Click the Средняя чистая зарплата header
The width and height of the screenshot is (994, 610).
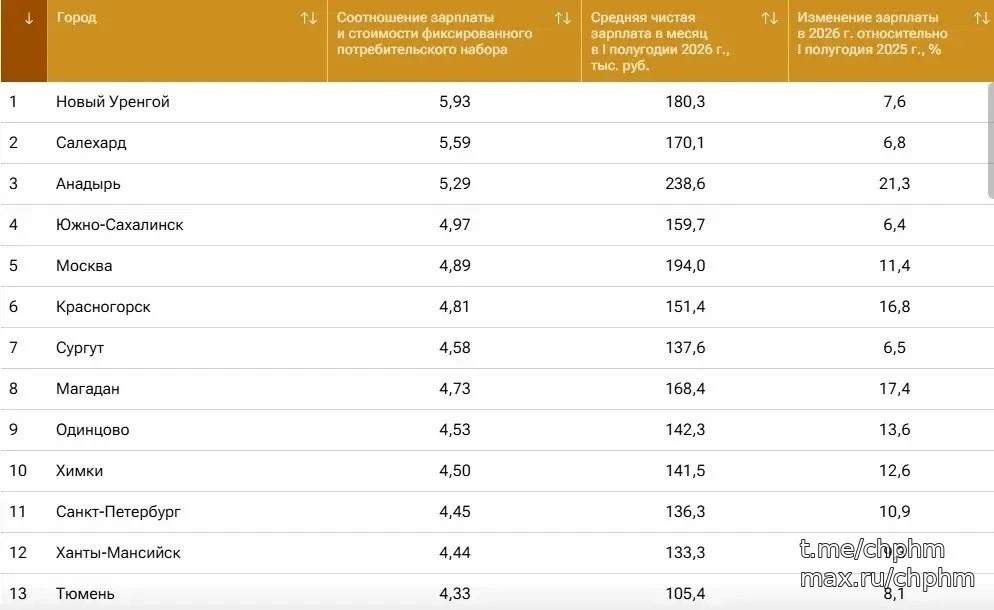pos(660,41)
